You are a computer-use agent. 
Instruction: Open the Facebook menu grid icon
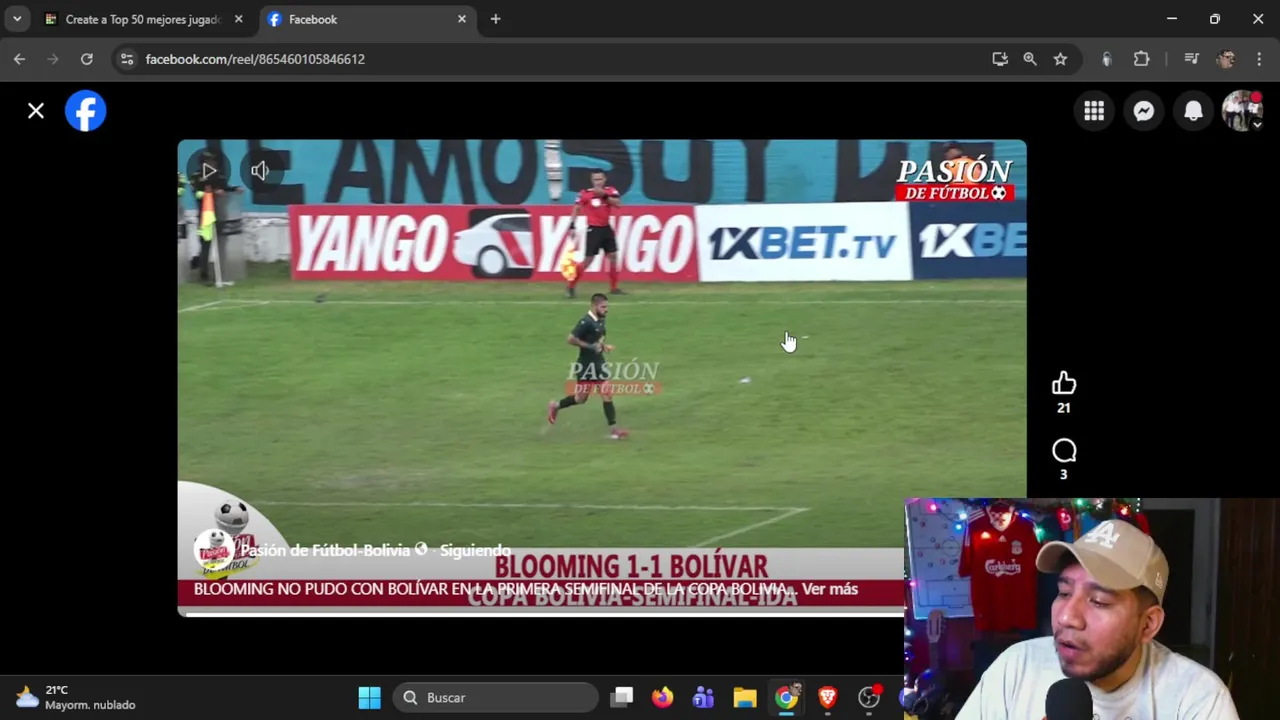point(1094,111)
